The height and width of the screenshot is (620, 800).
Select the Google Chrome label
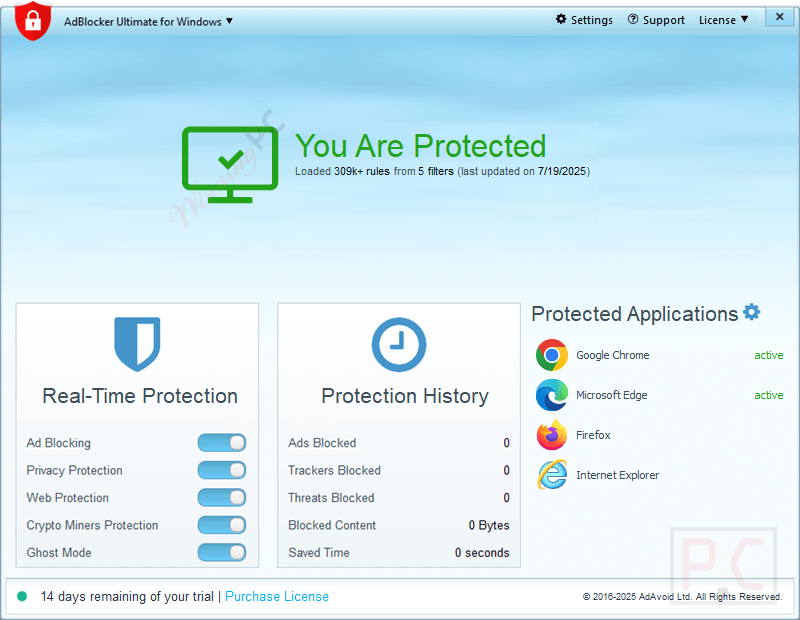(613, 355)
